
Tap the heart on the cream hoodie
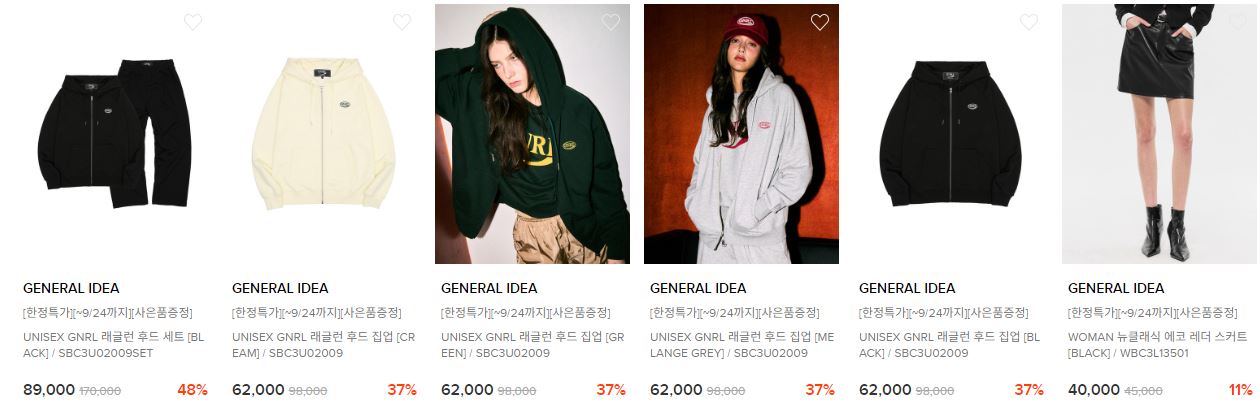click(x=402, y=22)
